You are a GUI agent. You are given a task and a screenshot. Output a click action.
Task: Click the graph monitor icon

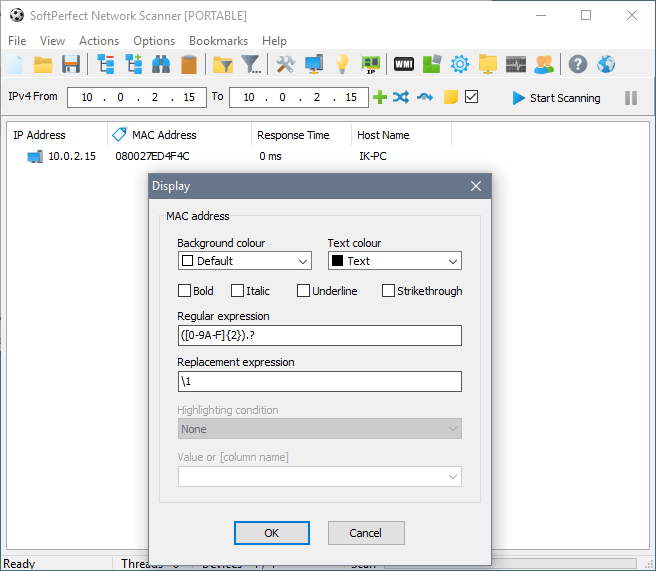(x=516, y=64)
